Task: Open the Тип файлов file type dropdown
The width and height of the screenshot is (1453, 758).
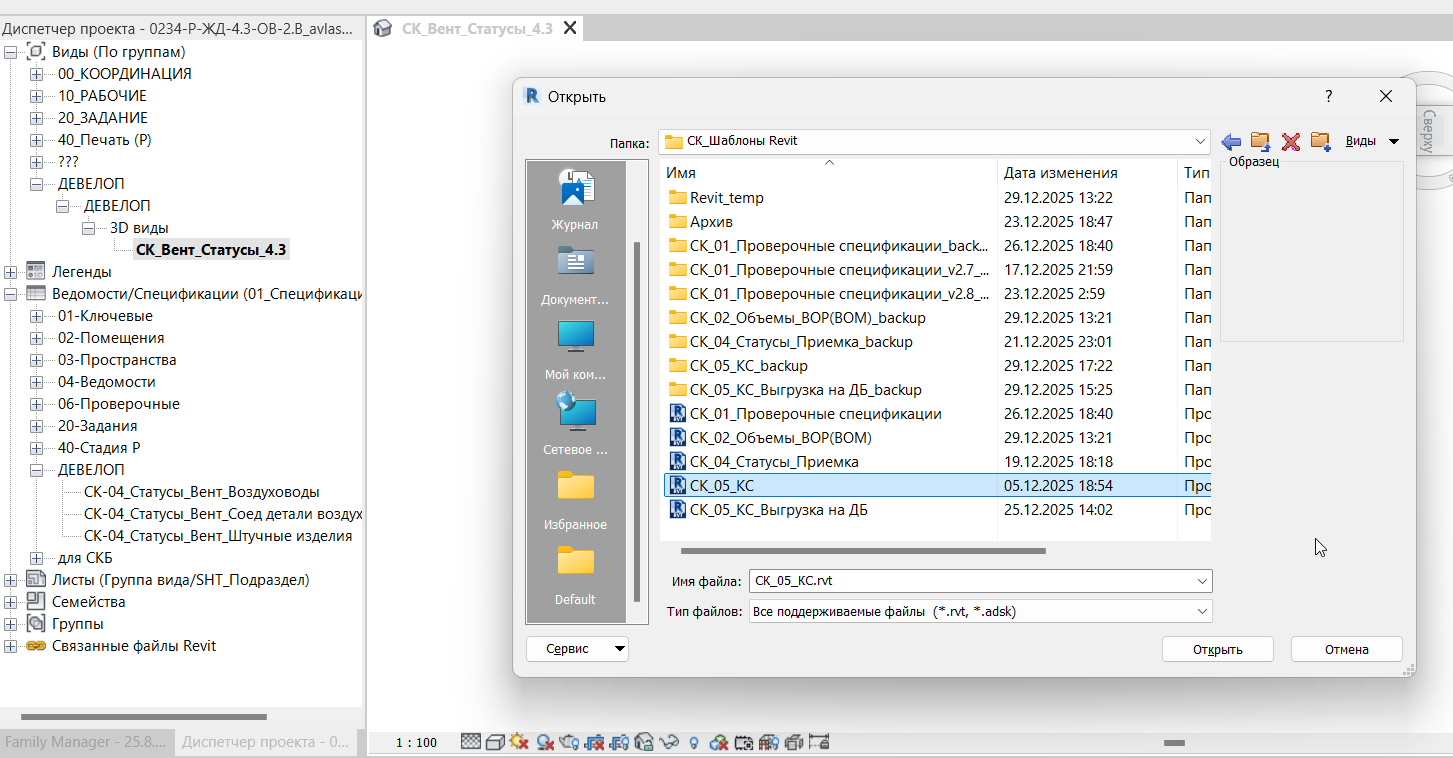Action: click(980, 611)
